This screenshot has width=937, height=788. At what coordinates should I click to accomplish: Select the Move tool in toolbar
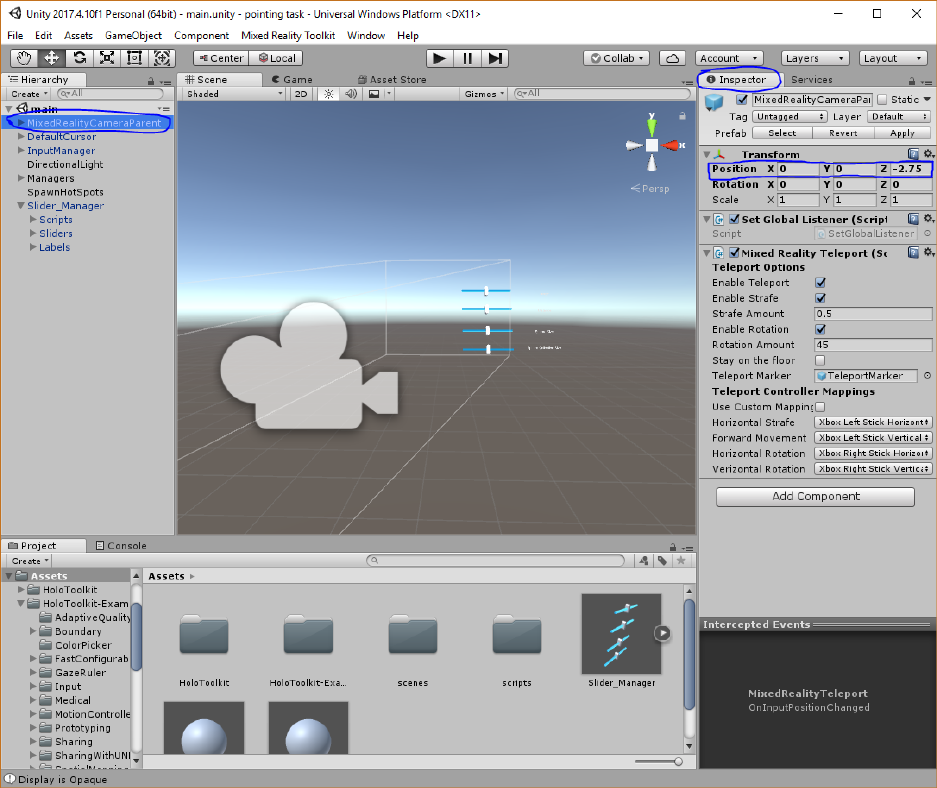[52, 58]
